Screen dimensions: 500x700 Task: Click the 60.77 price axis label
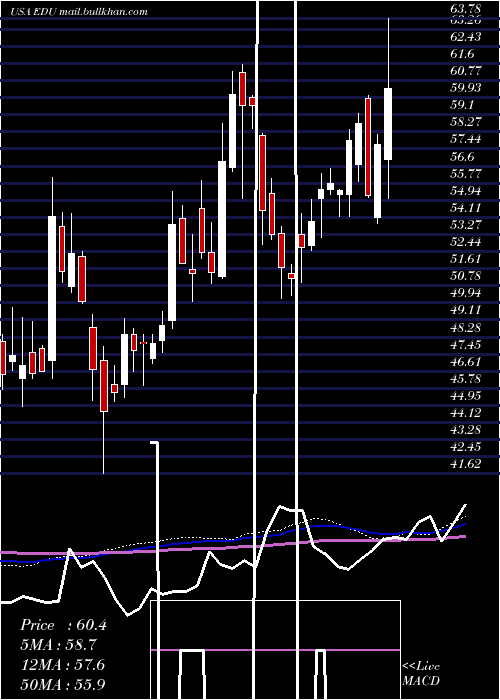[466, 71]
